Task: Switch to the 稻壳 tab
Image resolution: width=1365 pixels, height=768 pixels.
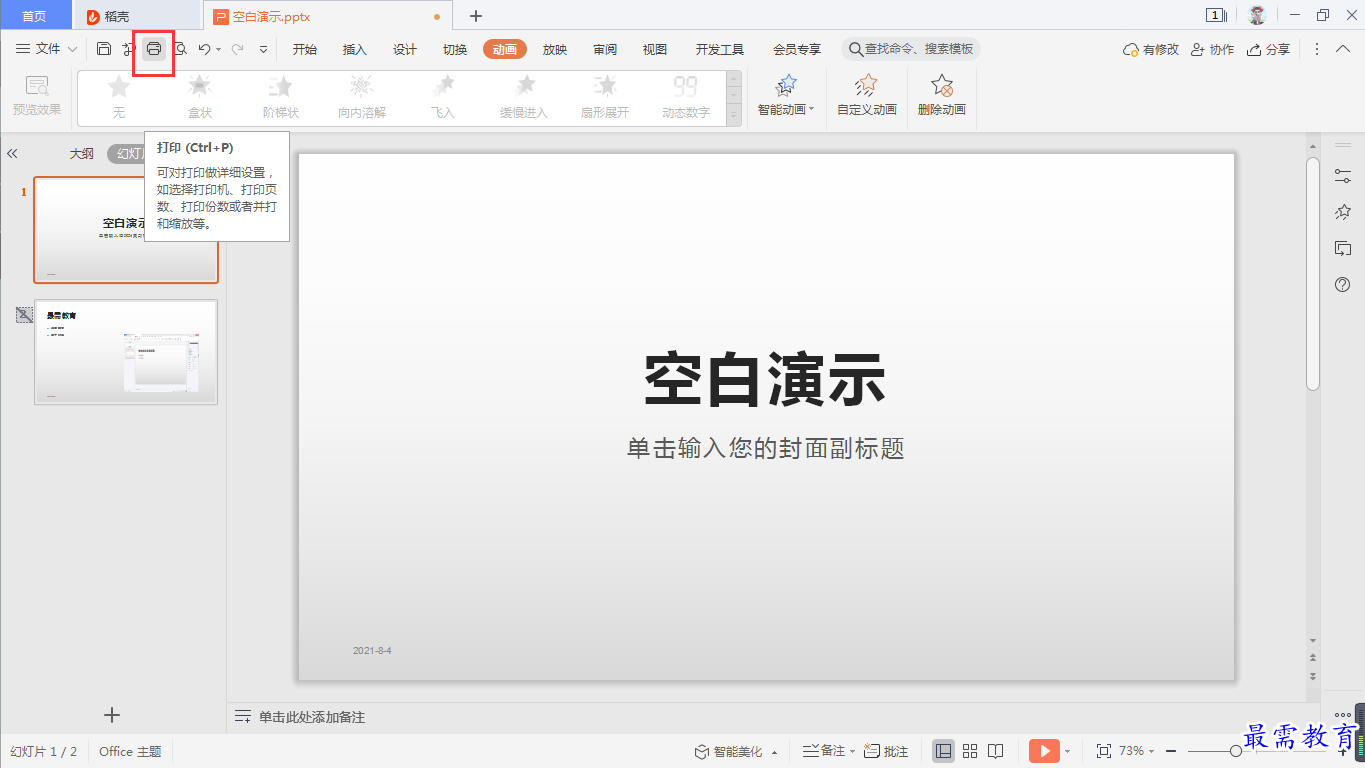Action: (137, 16)
